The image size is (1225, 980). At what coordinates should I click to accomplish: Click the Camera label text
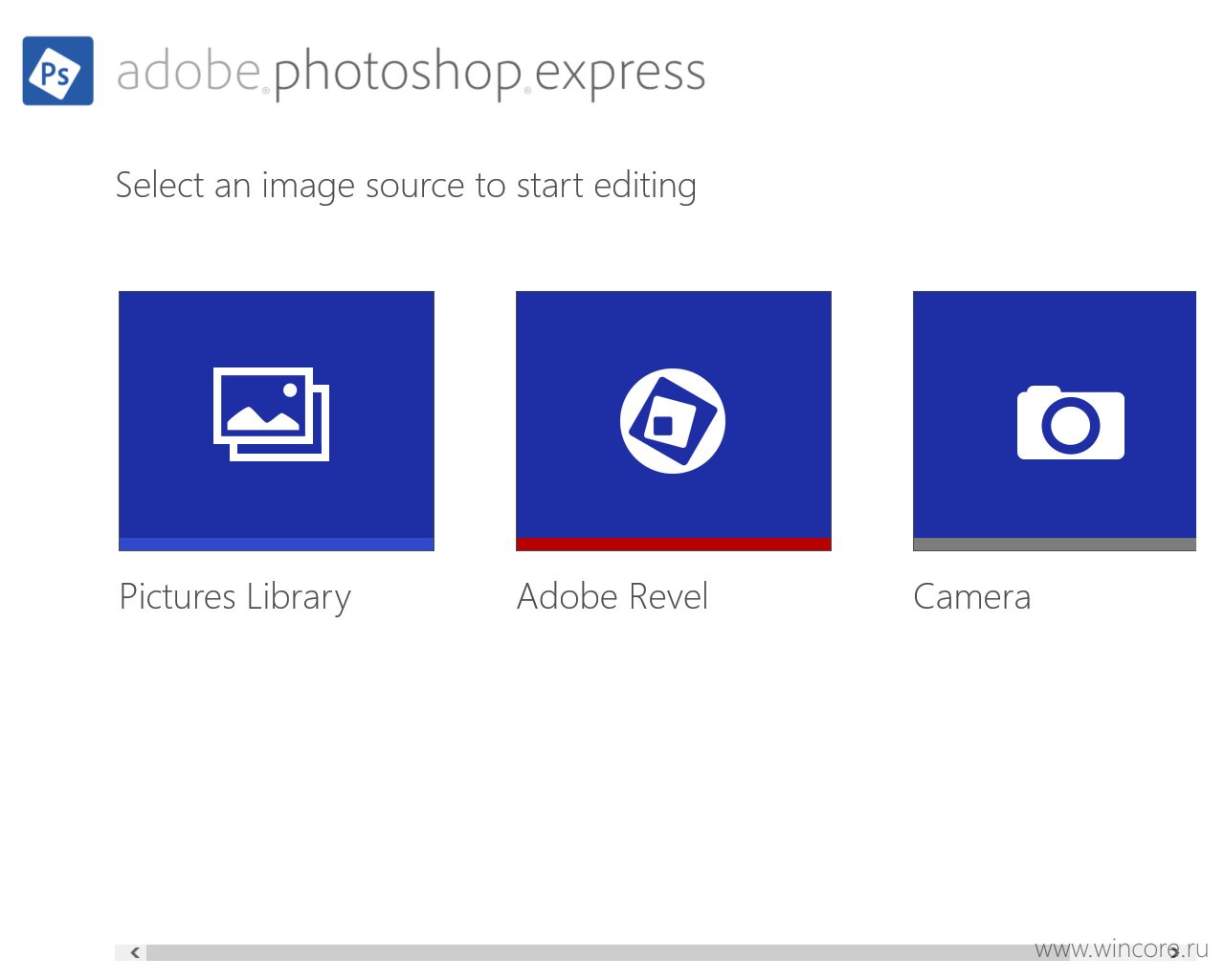(972, 597)
